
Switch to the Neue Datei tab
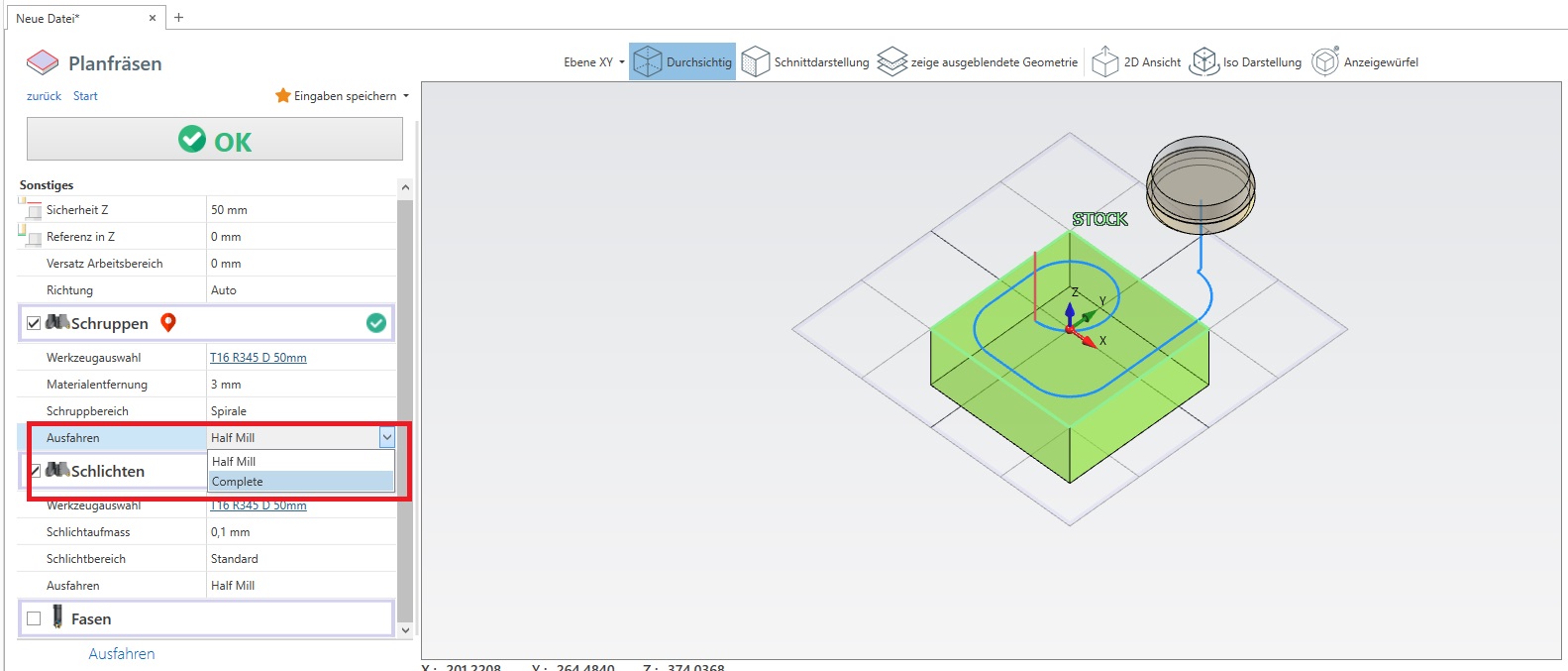(48, 18)
